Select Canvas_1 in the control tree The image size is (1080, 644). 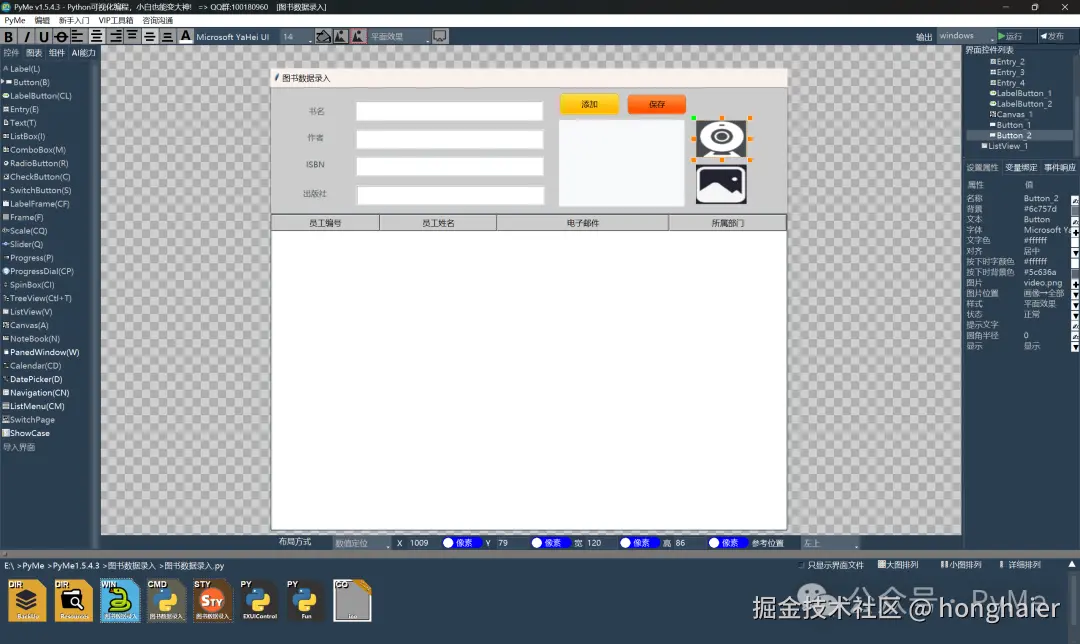1011,114
